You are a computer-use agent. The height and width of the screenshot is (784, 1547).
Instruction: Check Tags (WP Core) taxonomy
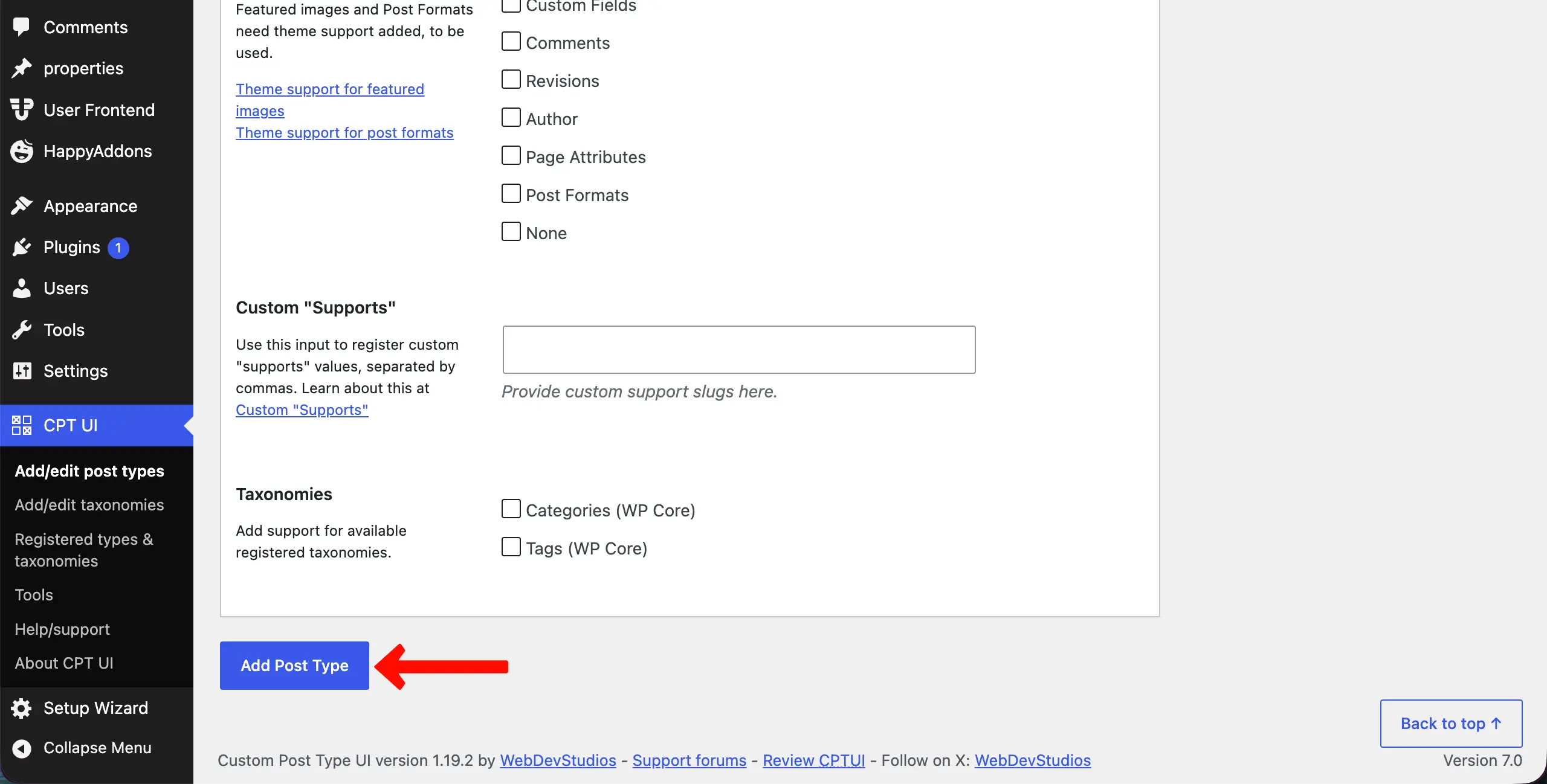tap(511, 547)
